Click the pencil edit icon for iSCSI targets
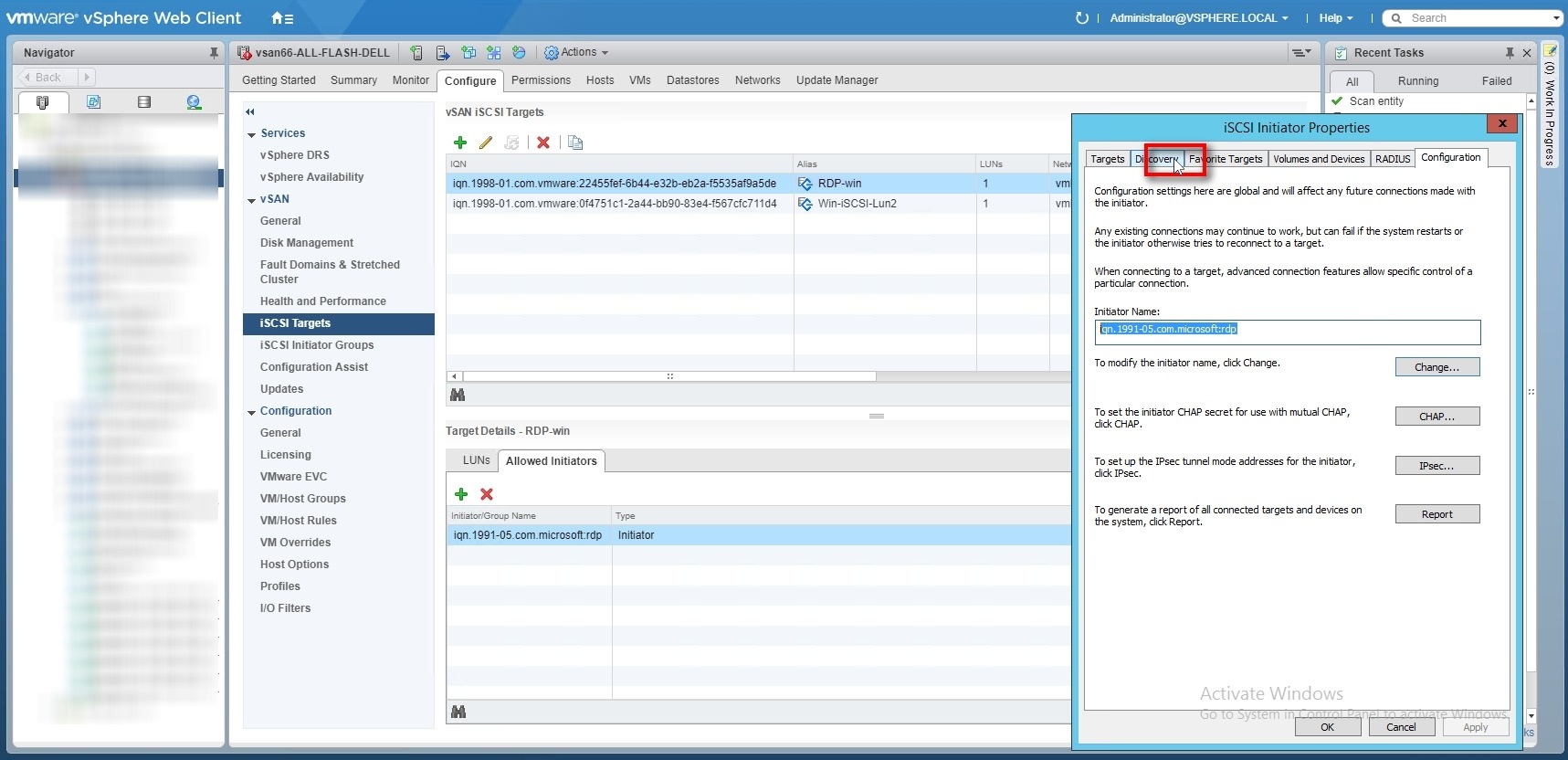Image resolution: width=1568 pixels, height=760 pixels. pyautogui.click(x=486, y=142)
